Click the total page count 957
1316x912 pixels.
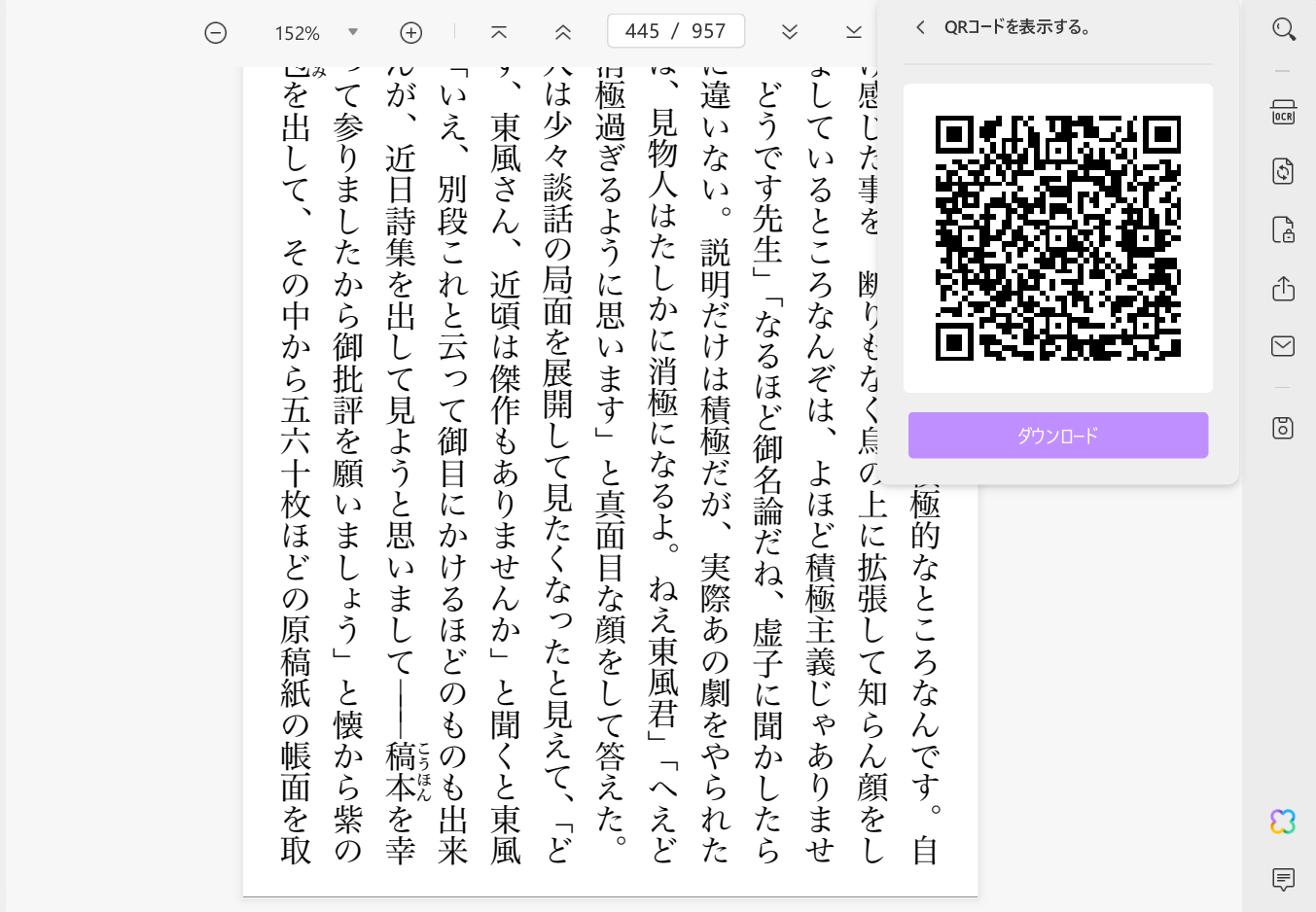click(x=708, y=31)
